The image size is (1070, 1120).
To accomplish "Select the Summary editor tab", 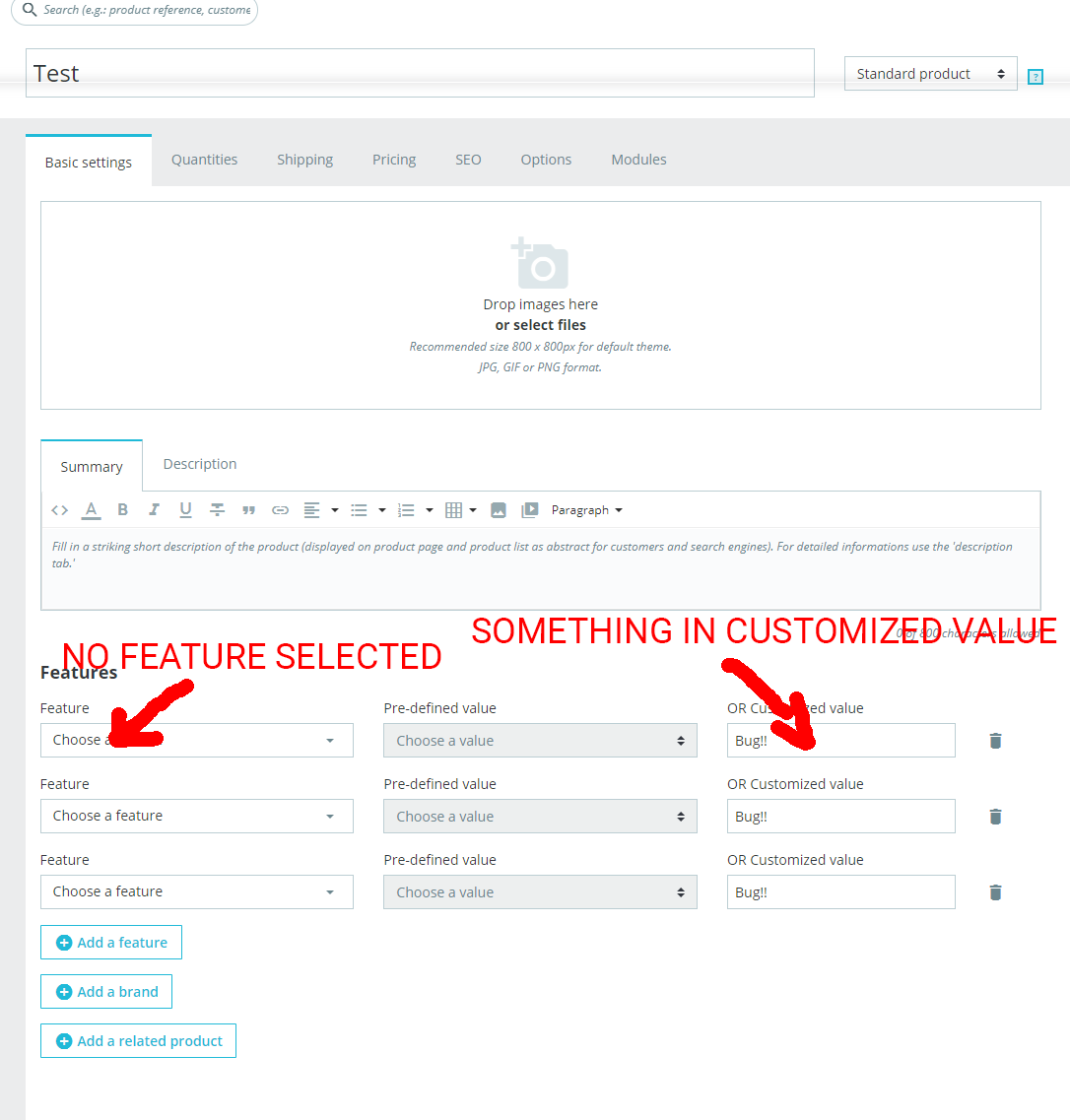I will (x=92, y=467).
